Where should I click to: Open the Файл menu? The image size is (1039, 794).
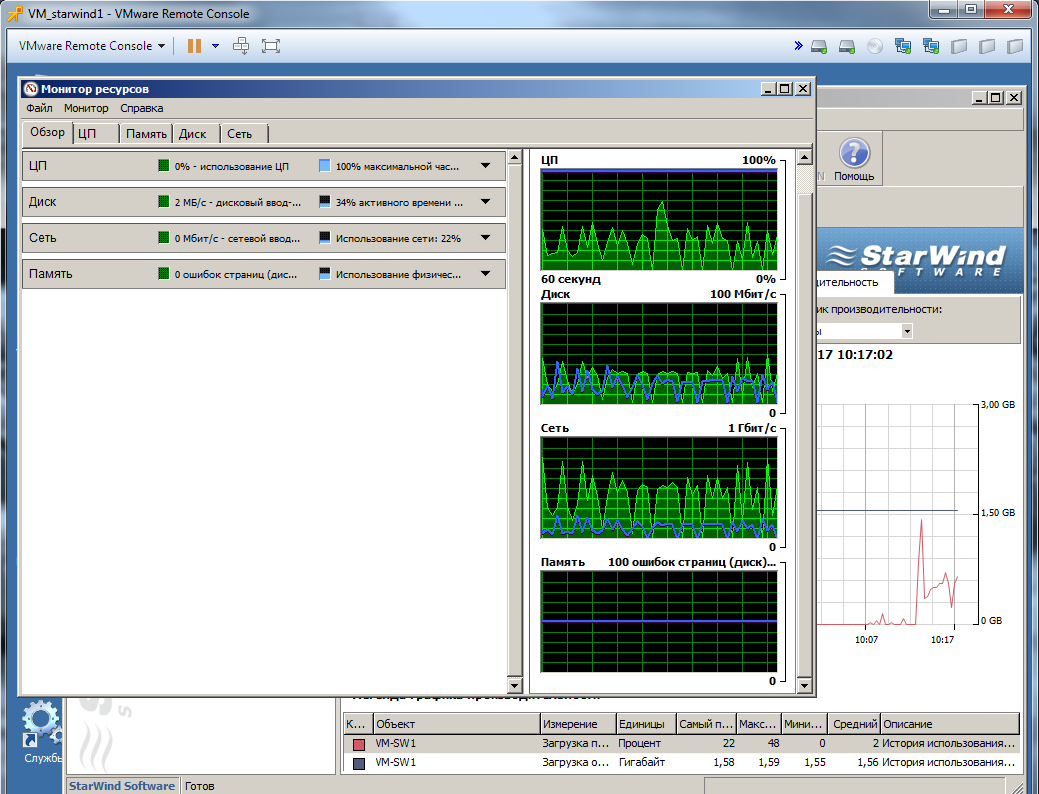tap(39, 108)
